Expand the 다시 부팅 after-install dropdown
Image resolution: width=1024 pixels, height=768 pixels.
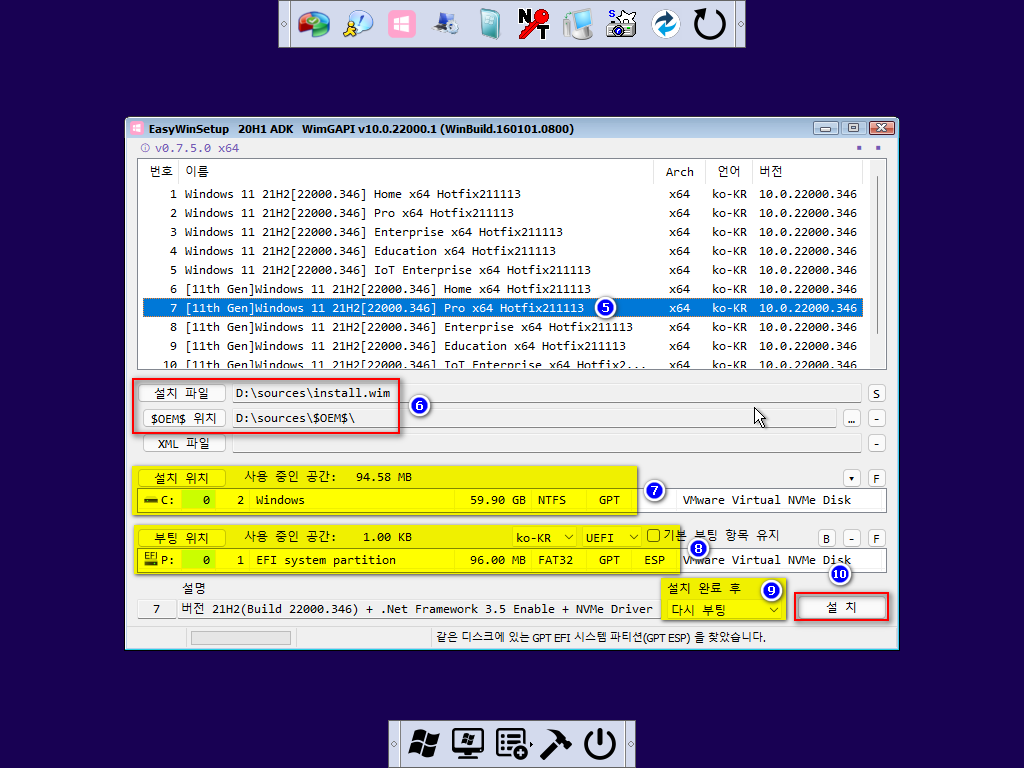pos(724,610)
